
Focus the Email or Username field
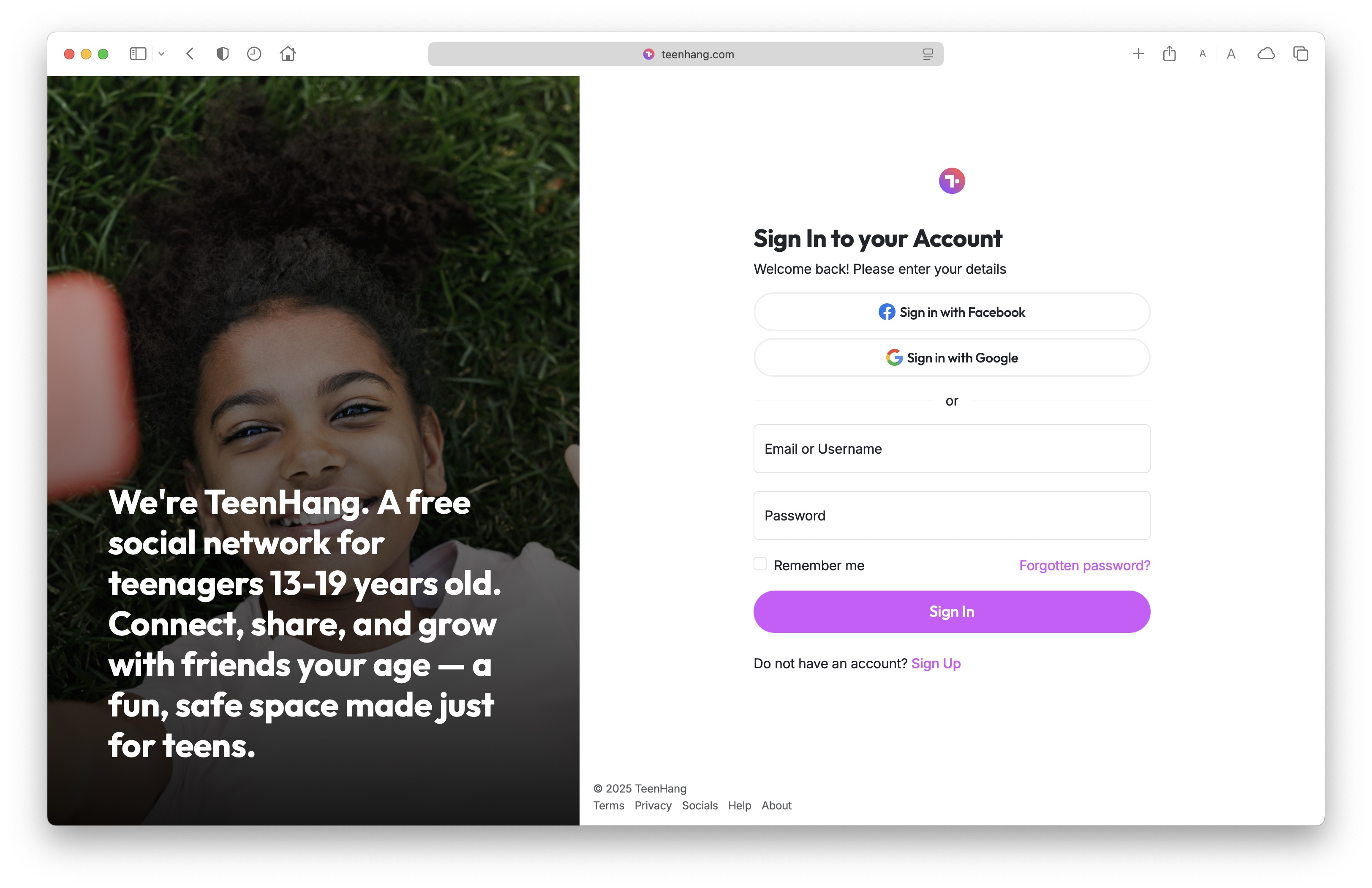tap(952, 449)
